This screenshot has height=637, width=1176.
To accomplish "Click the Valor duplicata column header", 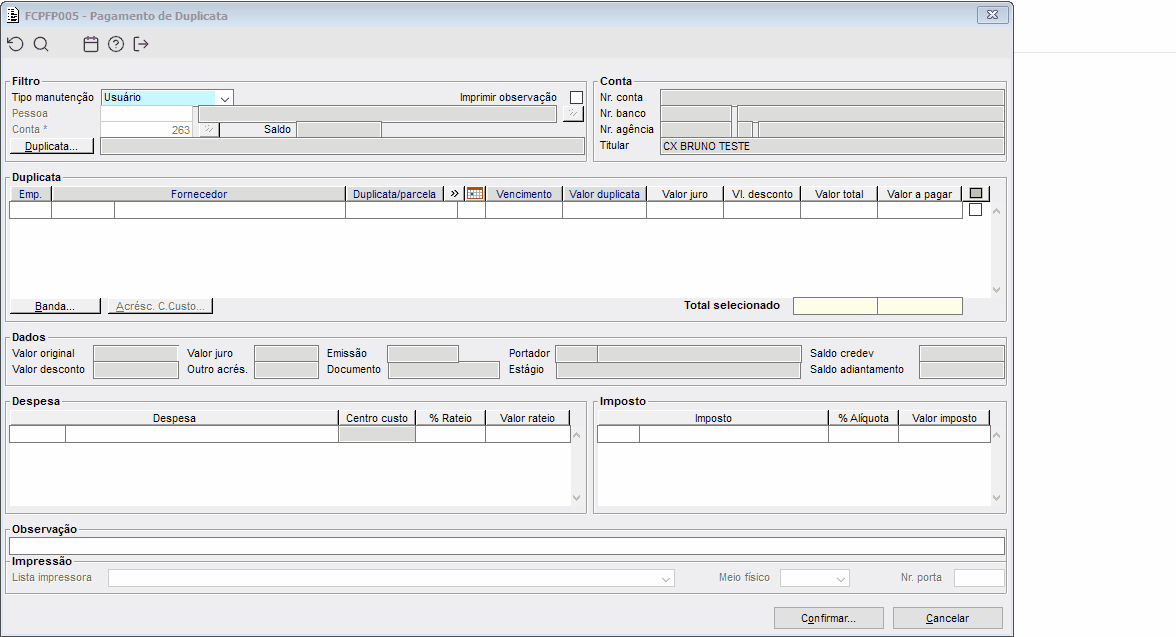I will [x=604, y=194].
